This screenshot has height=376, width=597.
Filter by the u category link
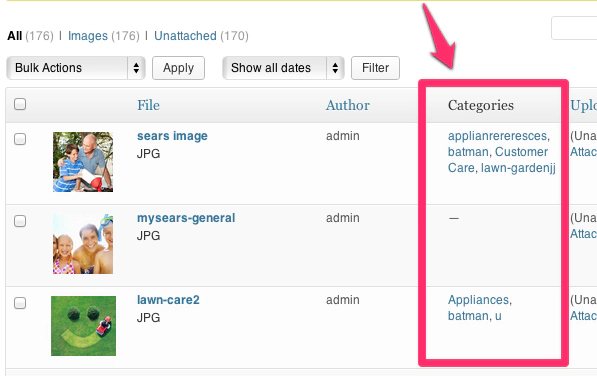tap(498, 316)
